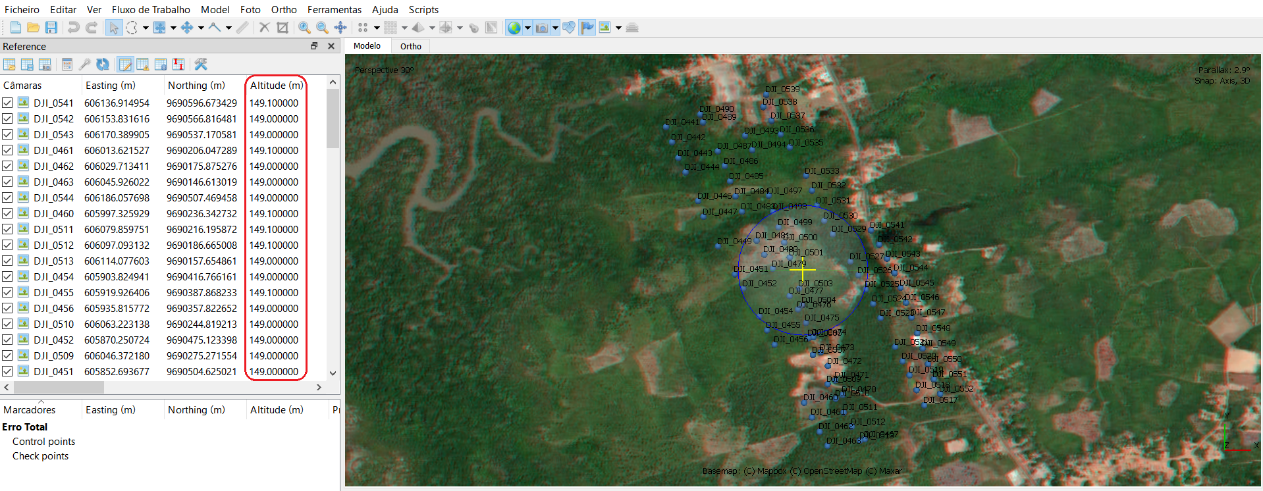This screenshot has height=491, width=1263.
Task: Open a project with the folder icon
Action: [x=32, y=27]
